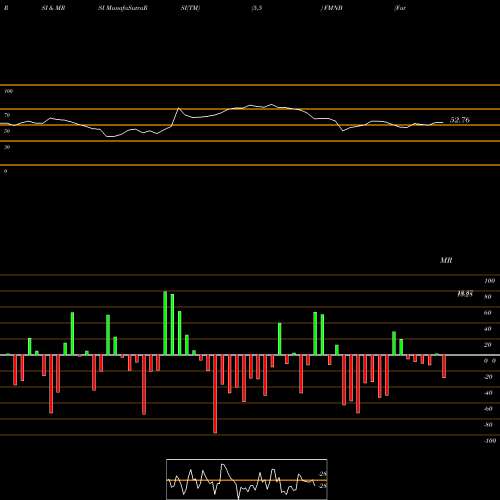Click the RSI line peak near the 70 level
Image resolution: width=500 pixels, height=500 pixels.
(x=179, y=108)
